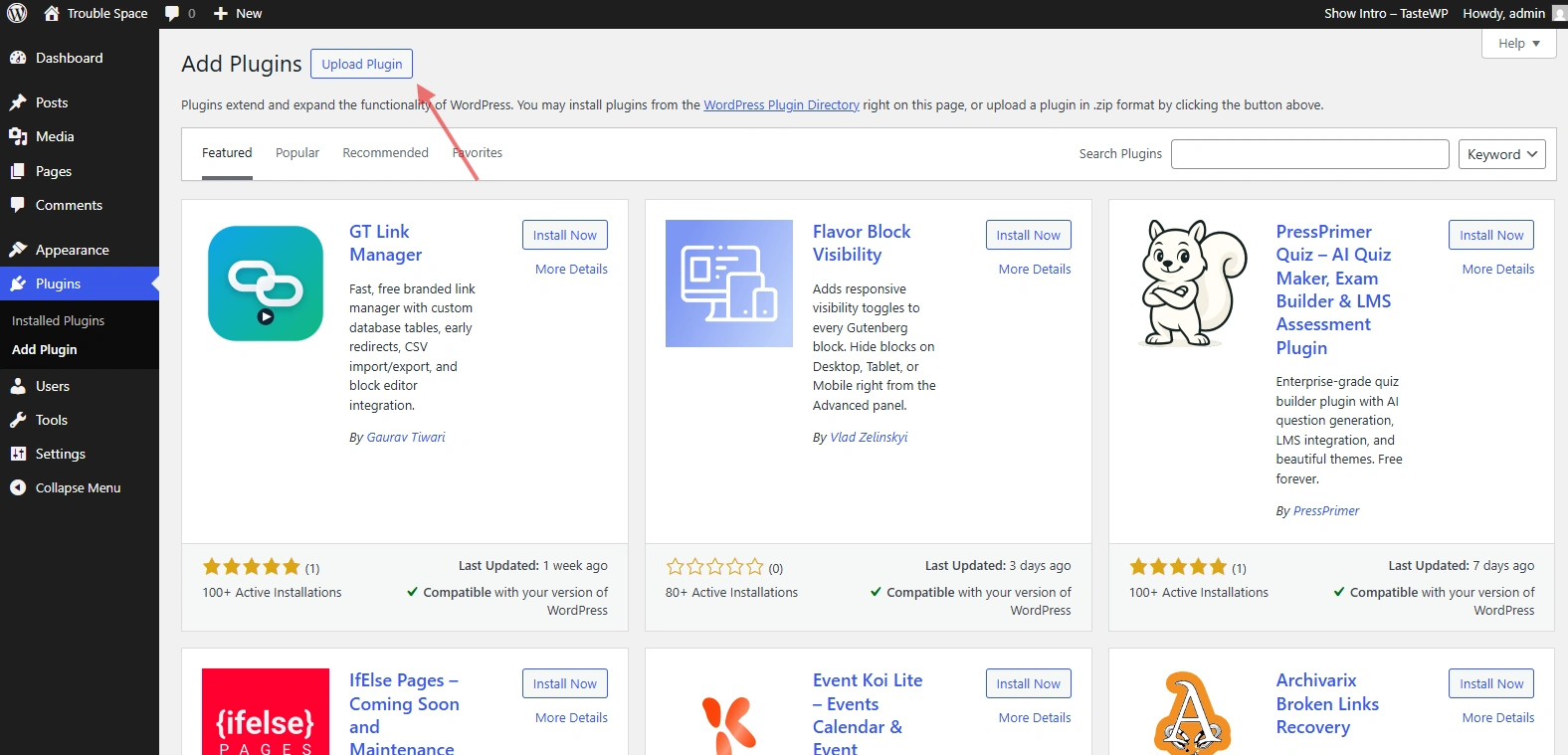The height and width of the screenshot is (755, 1568).
Task: Click IfElse Pages plugin icon
Action: point(266,711)
